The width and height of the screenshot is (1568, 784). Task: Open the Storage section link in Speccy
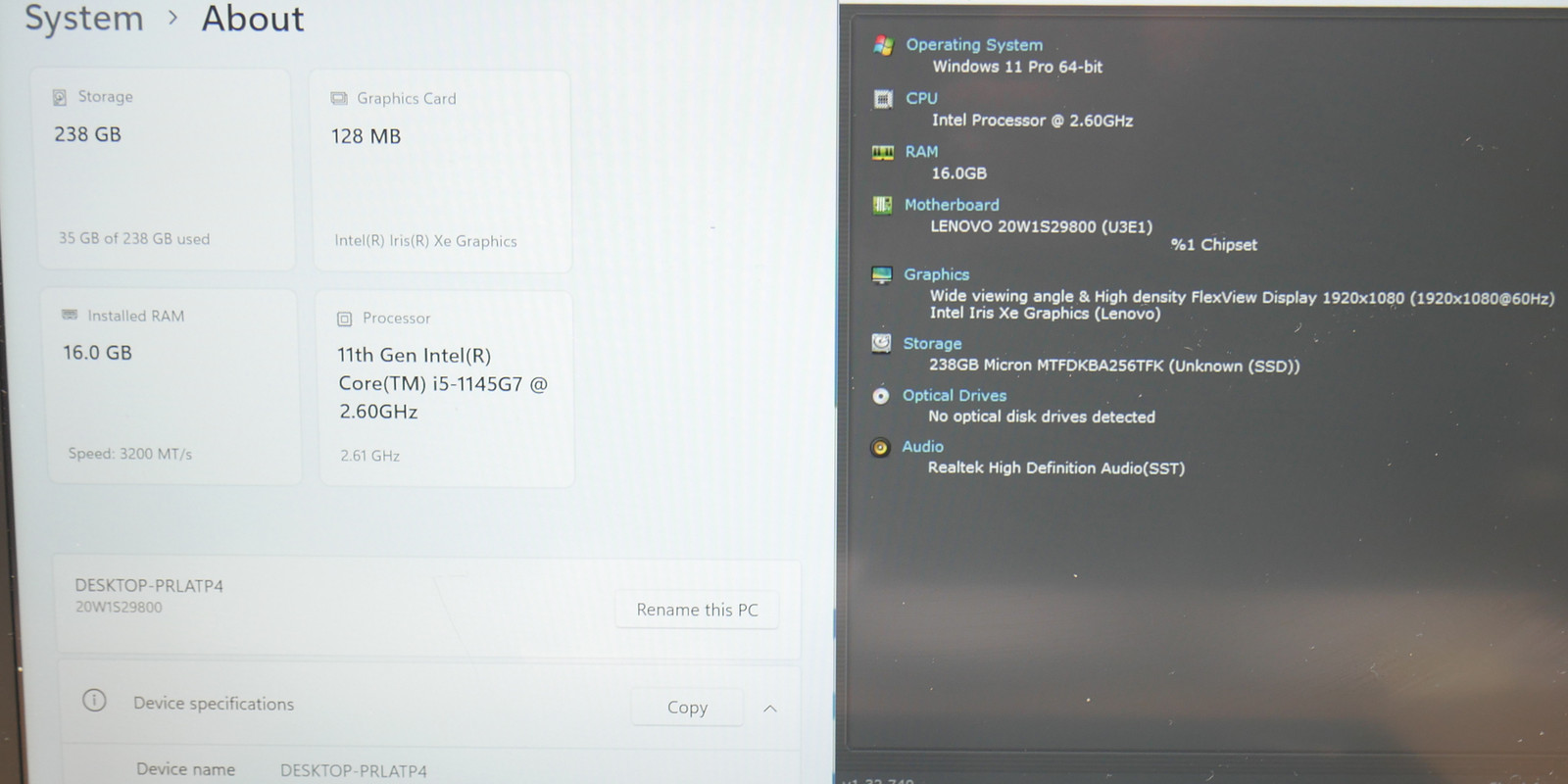click(x=932, y=344)
